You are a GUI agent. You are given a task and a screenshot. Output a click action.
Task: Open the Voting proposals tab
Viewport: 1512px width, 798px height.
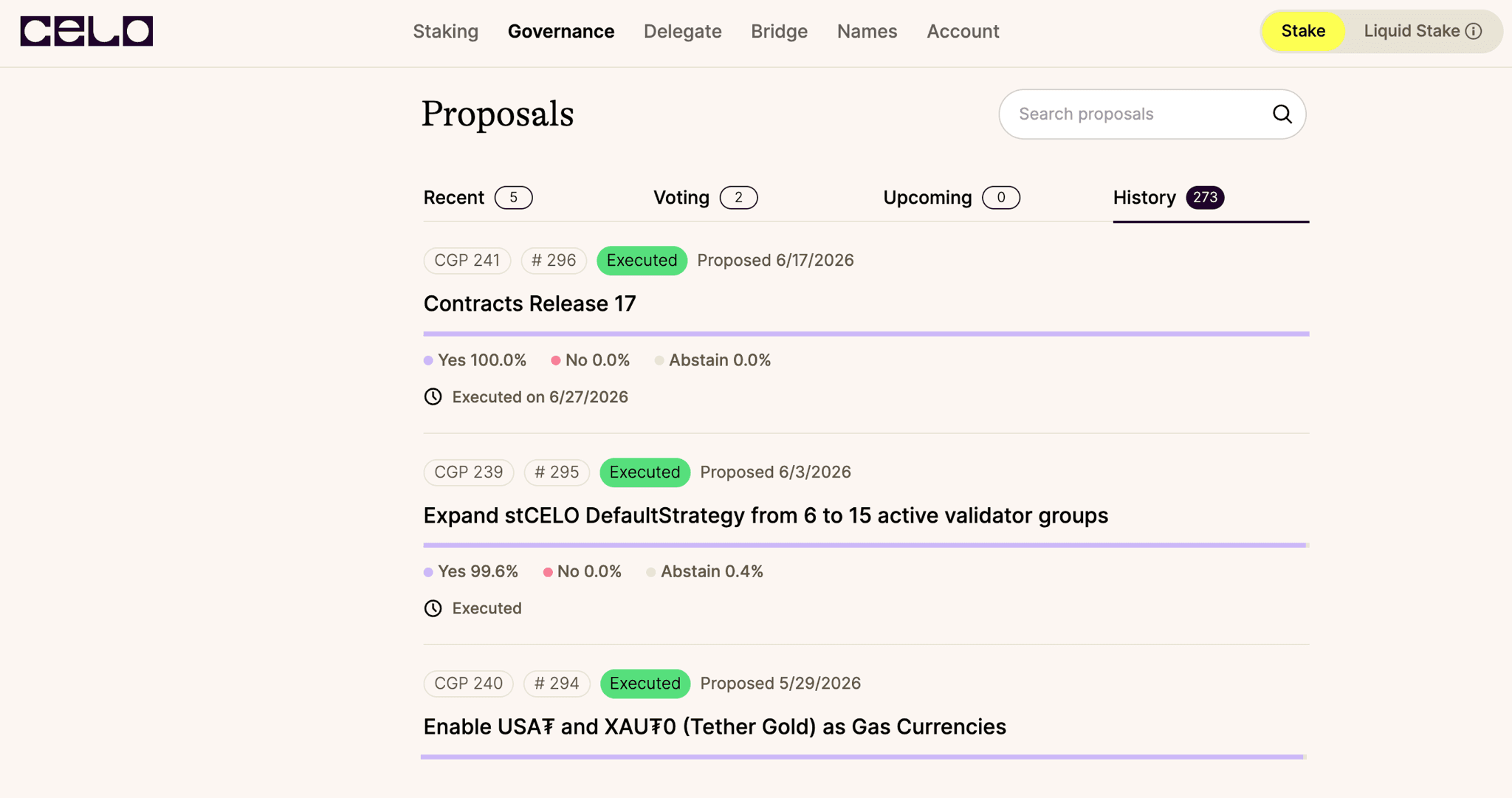point(705,198)
